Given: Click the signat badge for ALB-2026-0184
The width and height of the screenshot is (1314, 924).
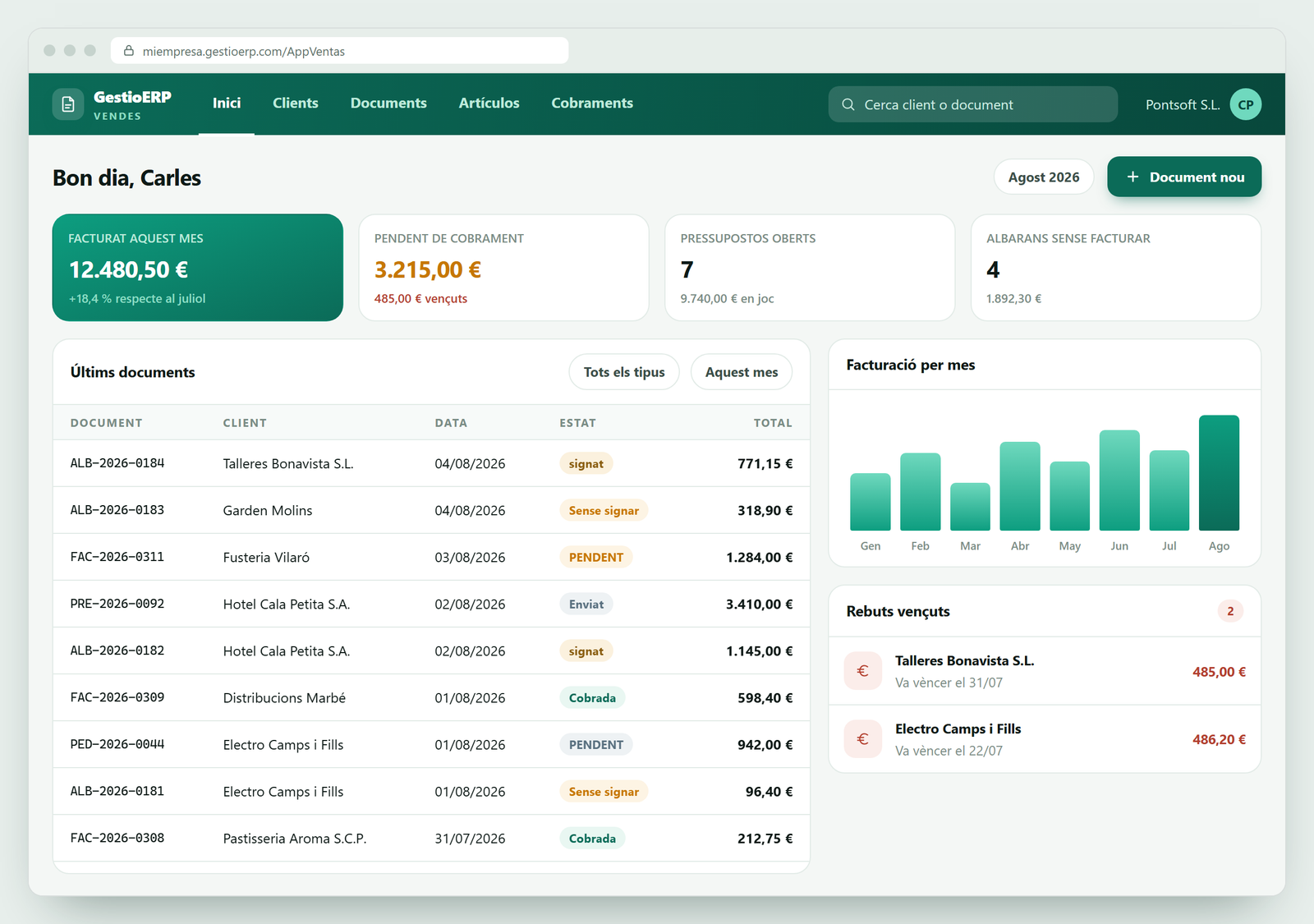Looking at the screenshot, I should point(586,463).
